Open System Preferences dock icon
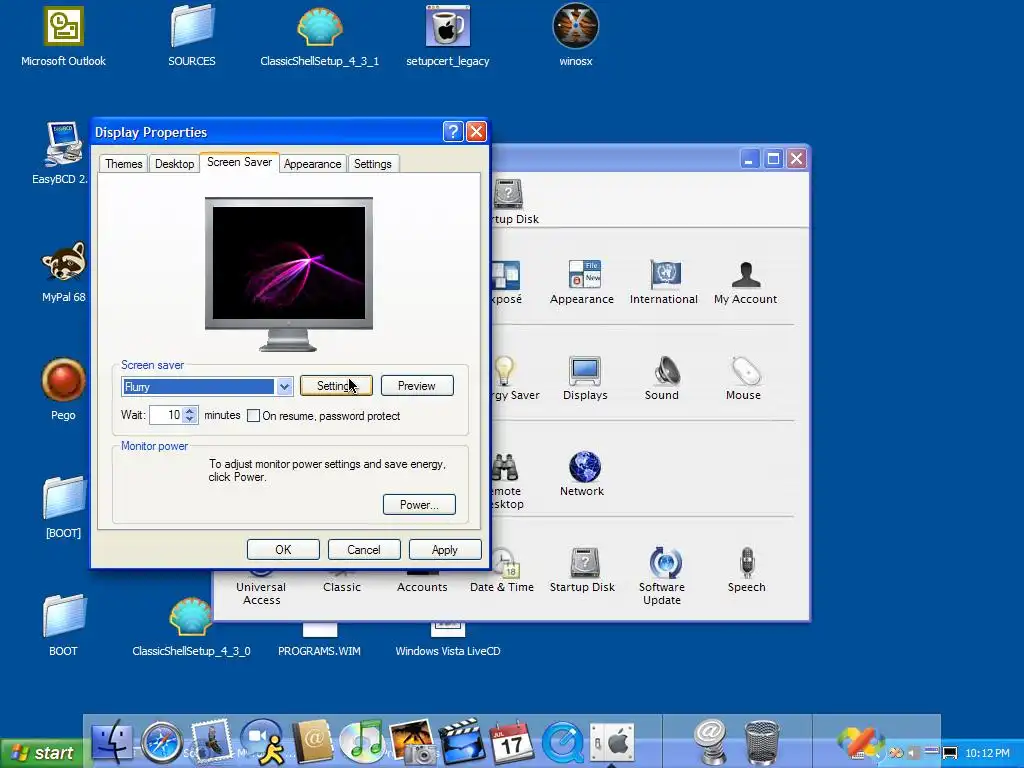Screen dimensions: 1024x768 [611, 742]
